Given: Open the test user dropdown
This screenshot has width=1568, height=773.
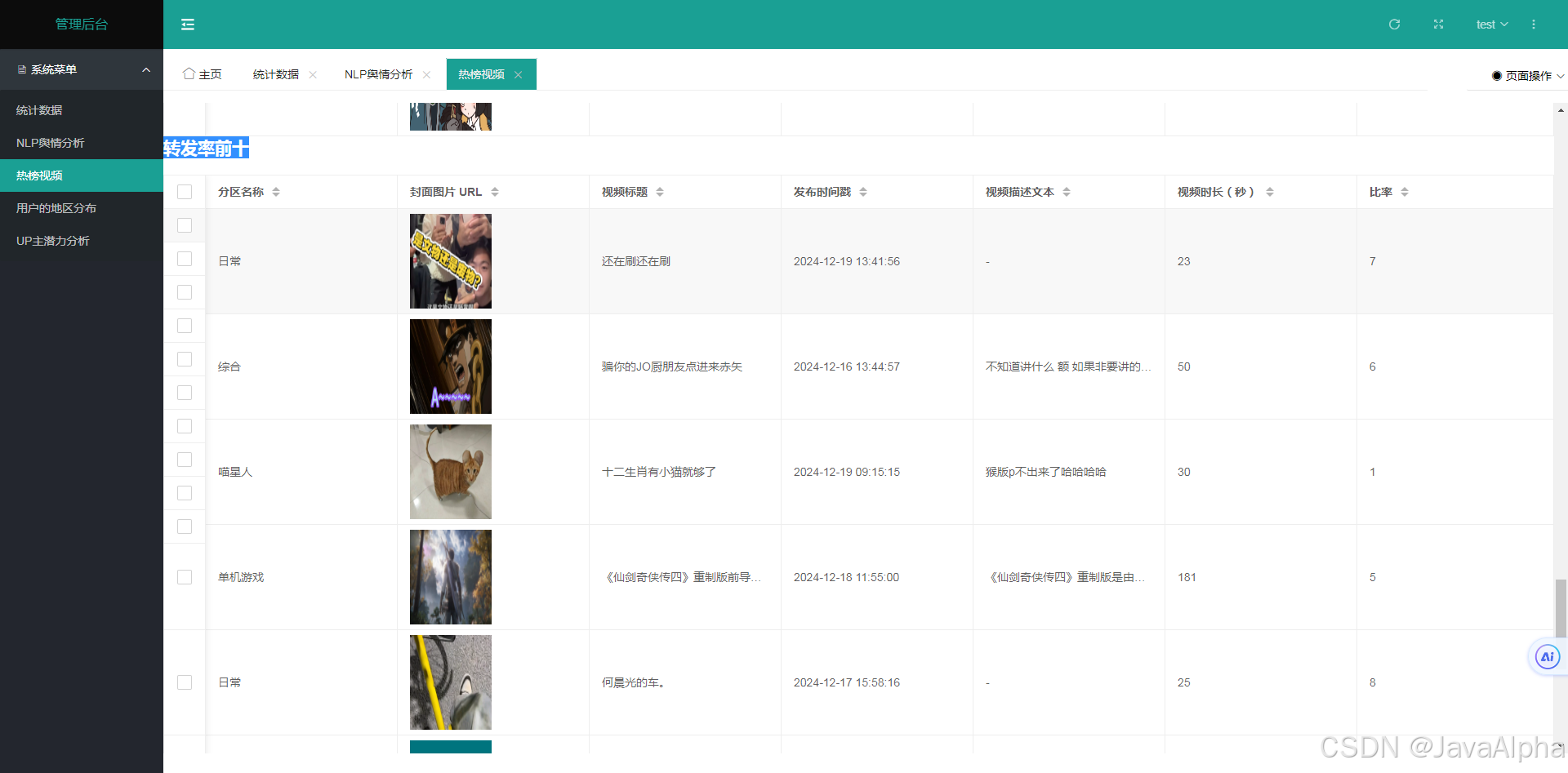Looking at the screenshot, I should click(1491, 24).
